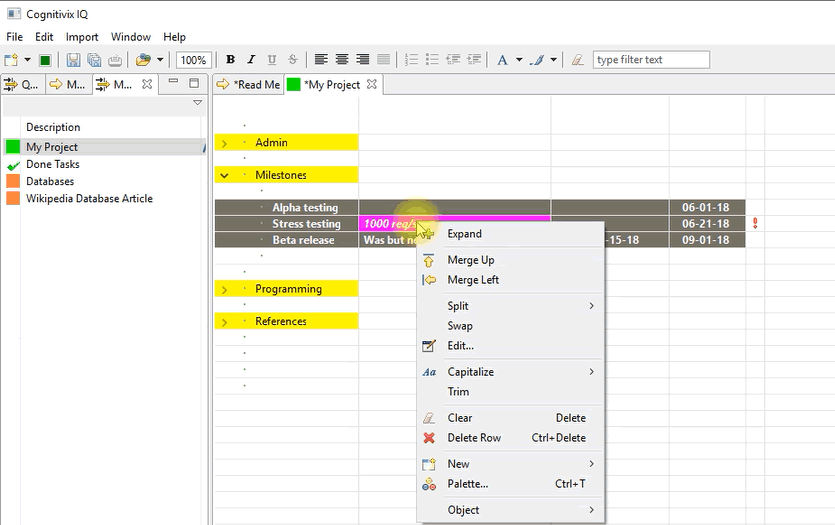Open the highlight color dropdown arrow
The image size is (835, 525).
[x=553, y=60]
